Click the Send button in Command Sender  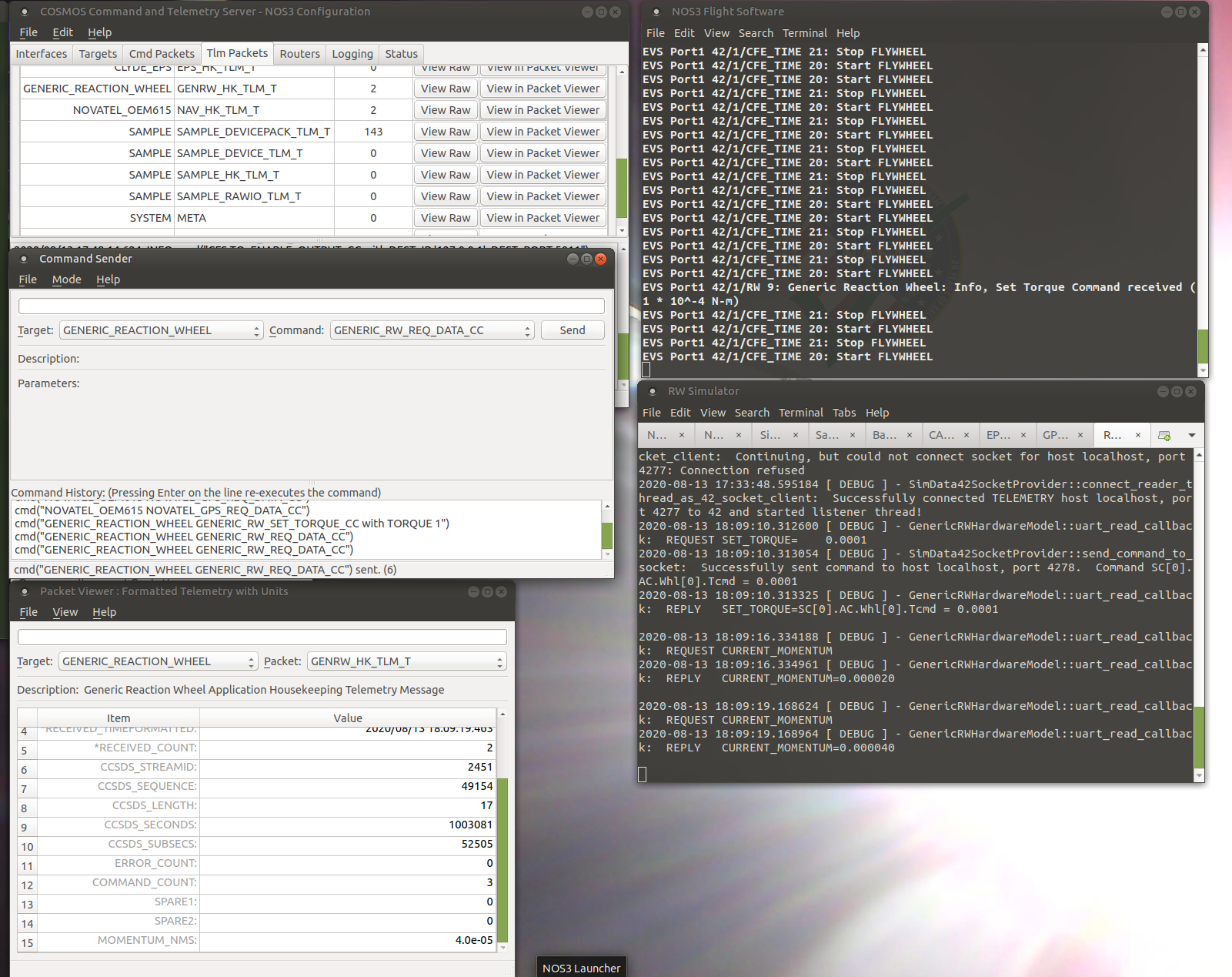573,330
